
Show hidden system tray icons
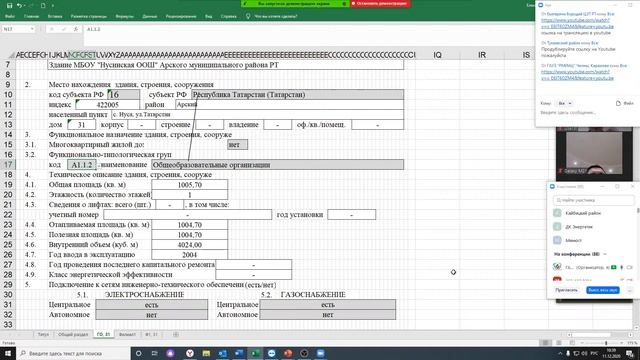(x=560, y=353)
